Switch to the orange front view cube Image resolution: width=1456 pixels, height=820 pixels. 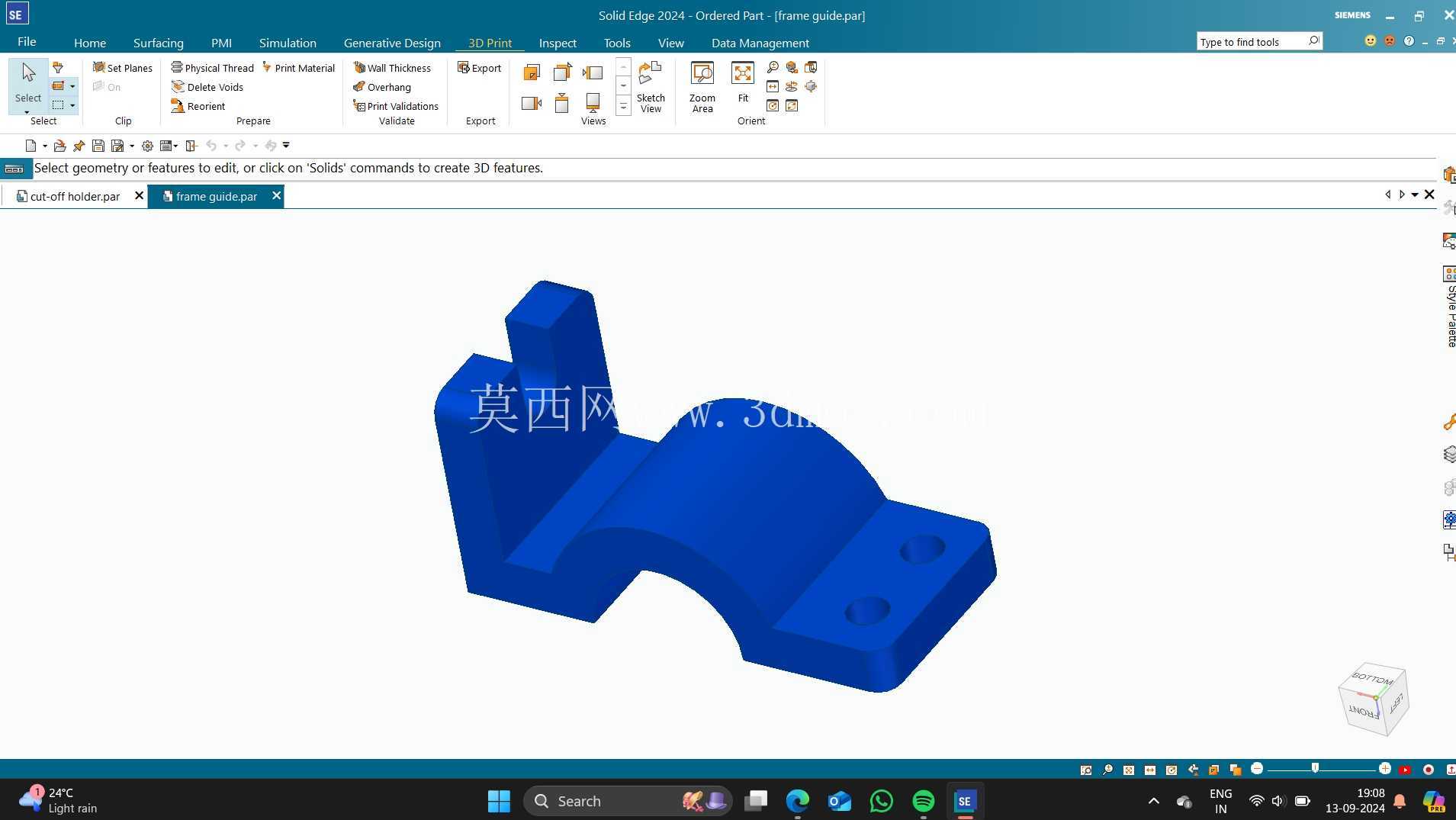point(532,72)
